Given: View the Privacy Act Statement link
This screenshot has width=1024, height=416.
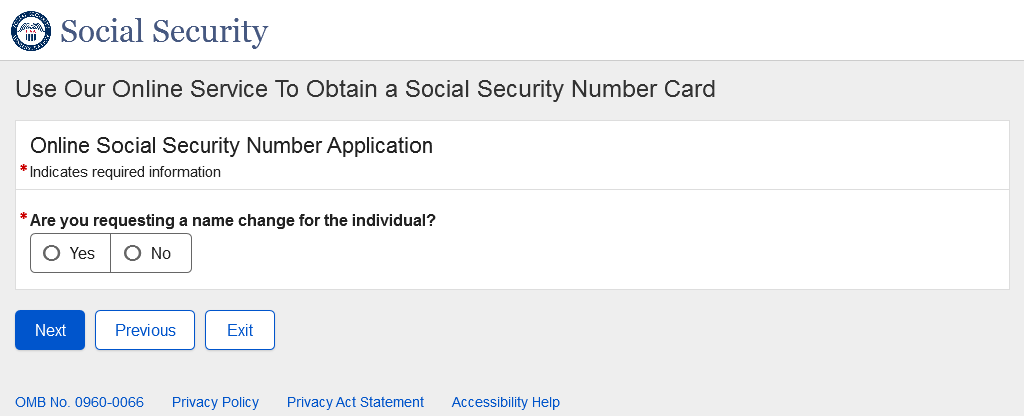Looking at the screenshot, I should (355, 402).
